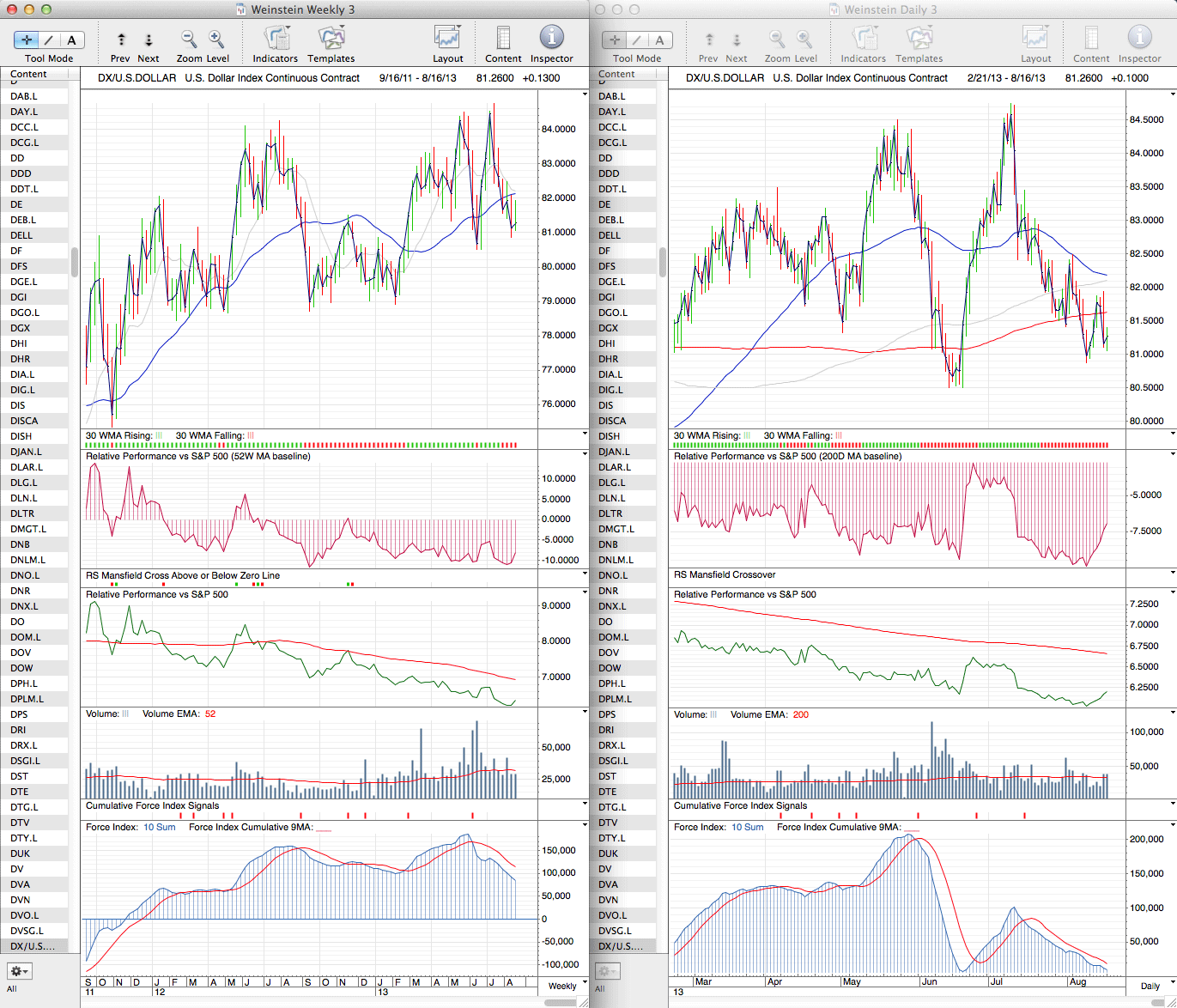Open the Inspector in Weekly window
The image size is (1177, 1008).
(551, 39)
